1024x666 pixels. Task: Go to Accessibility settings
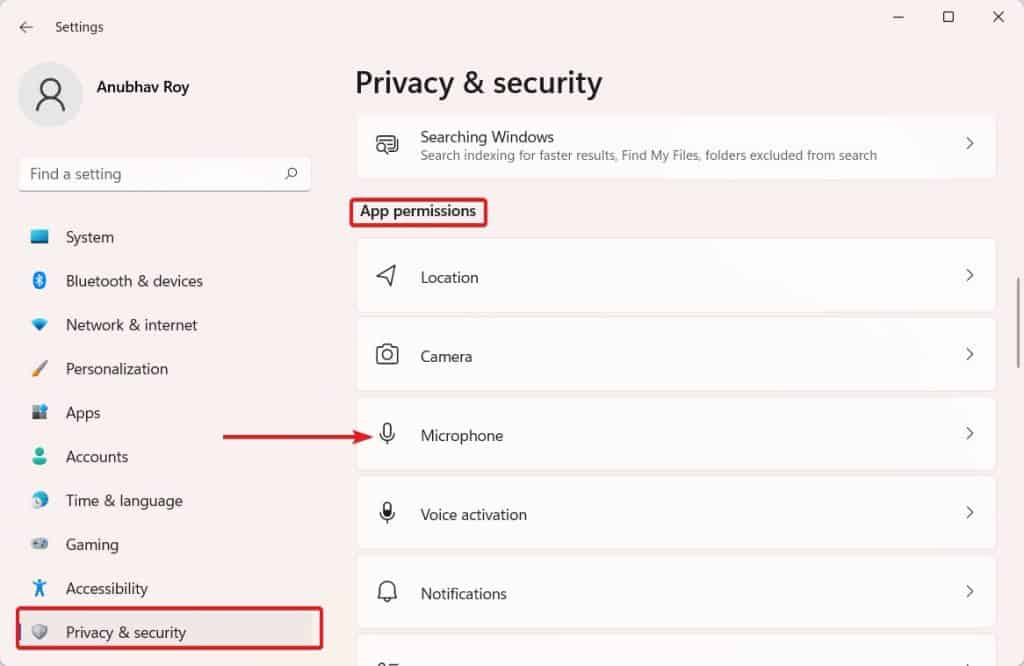click(106, 588)
